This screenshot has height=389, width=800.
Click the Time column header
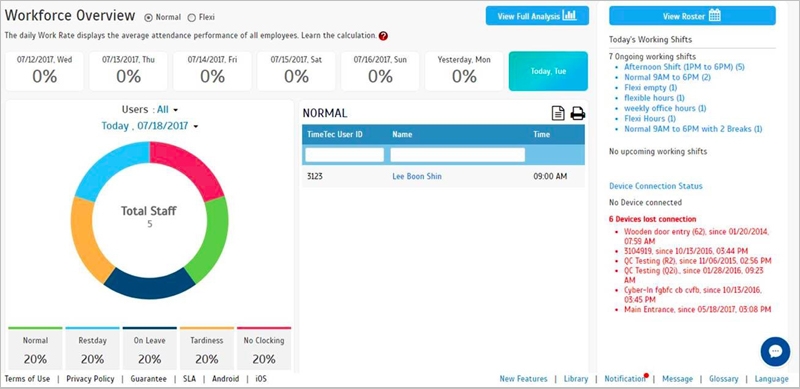click(541, 135)
